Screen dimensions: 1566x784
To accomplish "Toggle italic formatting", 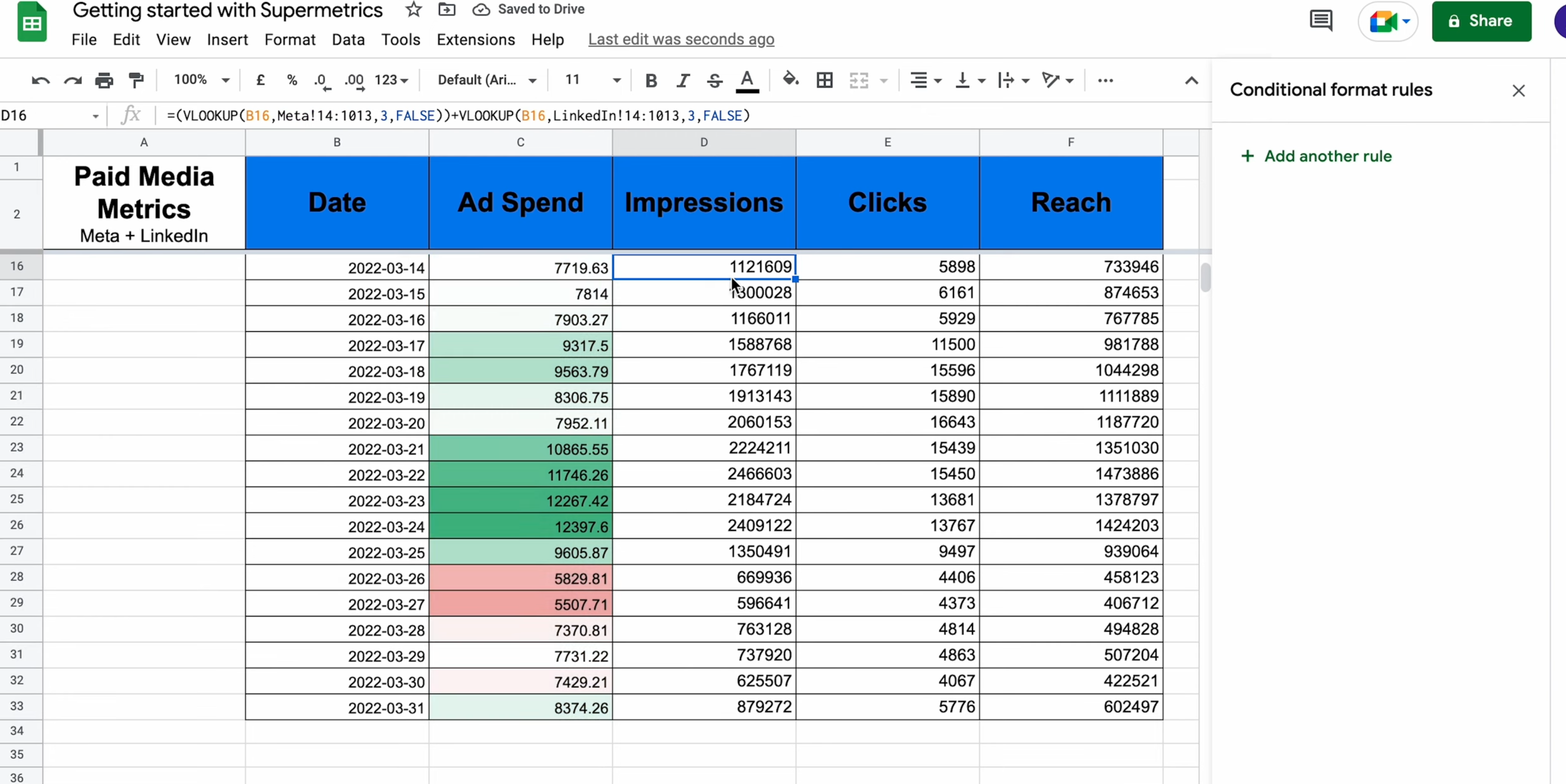I will point(682,80).
